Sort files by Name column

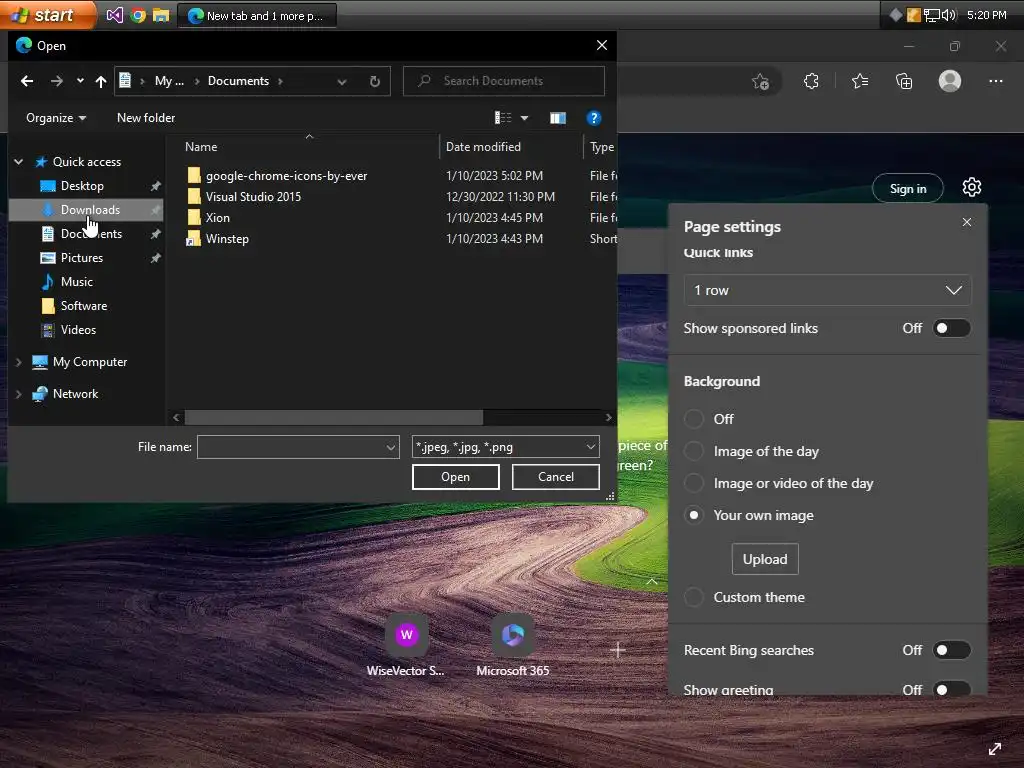point(200,147)
